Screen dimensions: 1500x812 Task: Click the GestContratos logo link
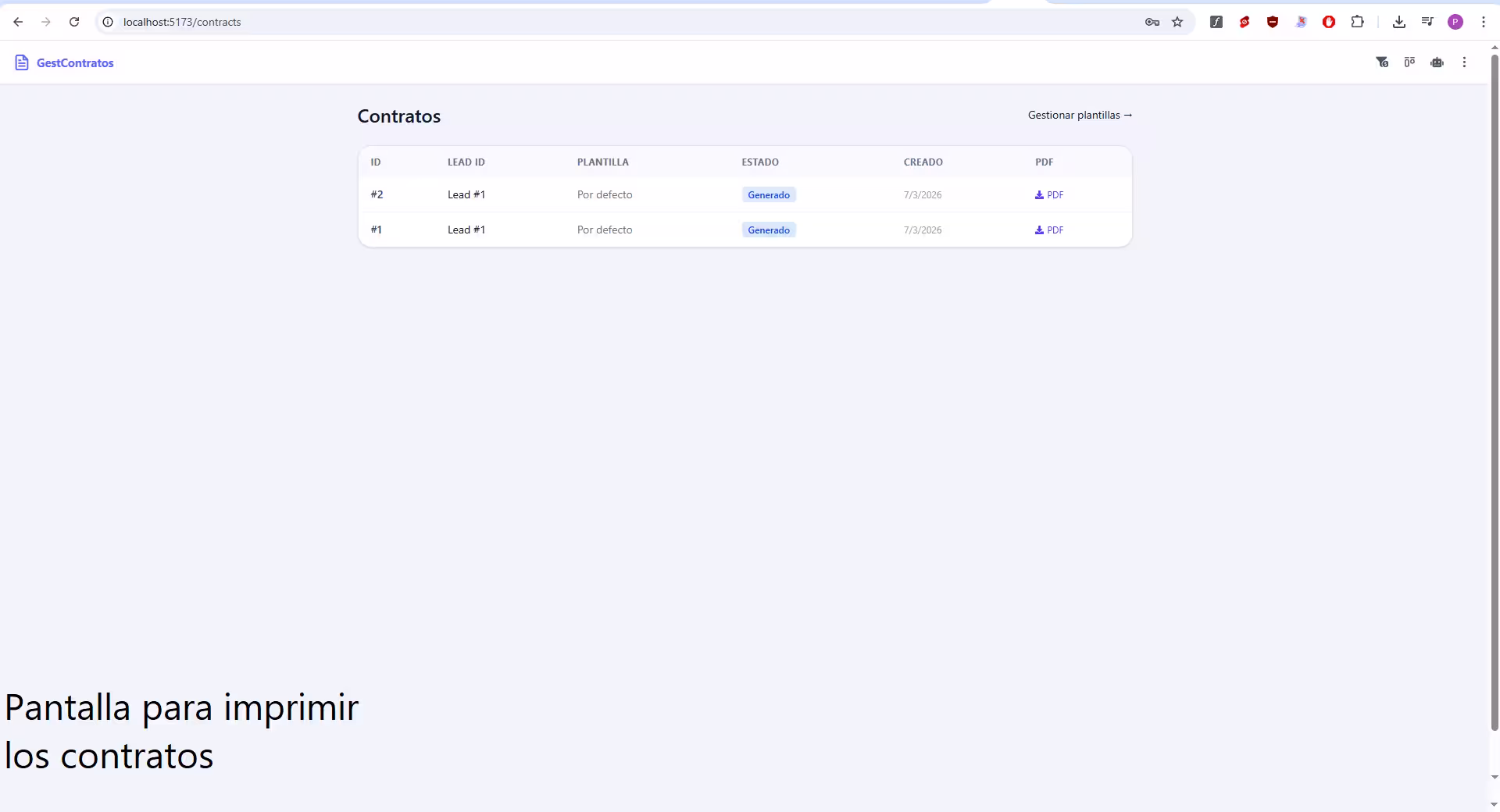(x=64, y=62)
